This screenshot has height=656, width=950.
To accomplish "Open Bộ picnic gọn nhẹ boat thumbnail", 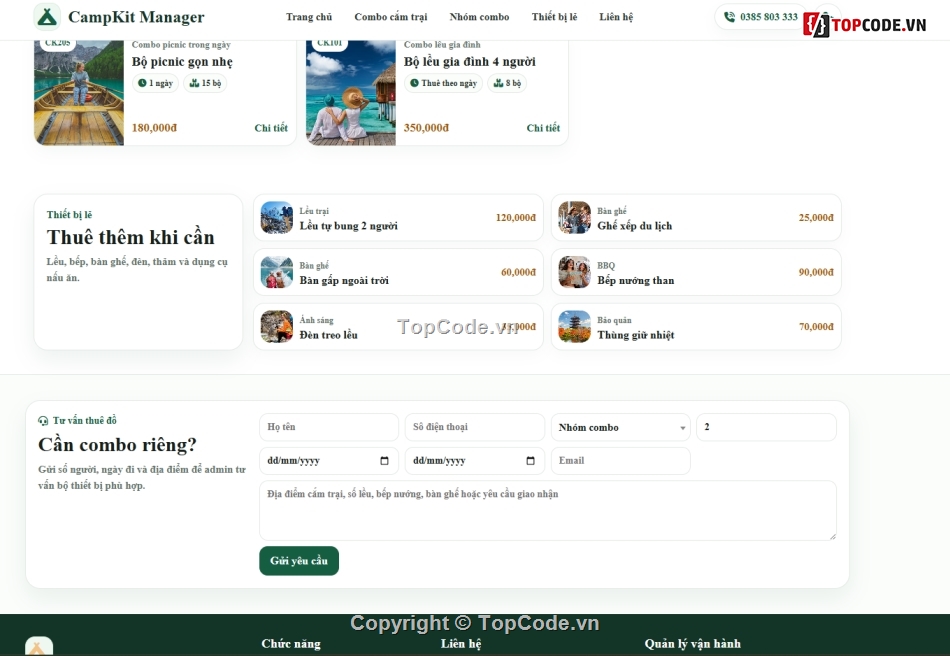I will (79, 93).
